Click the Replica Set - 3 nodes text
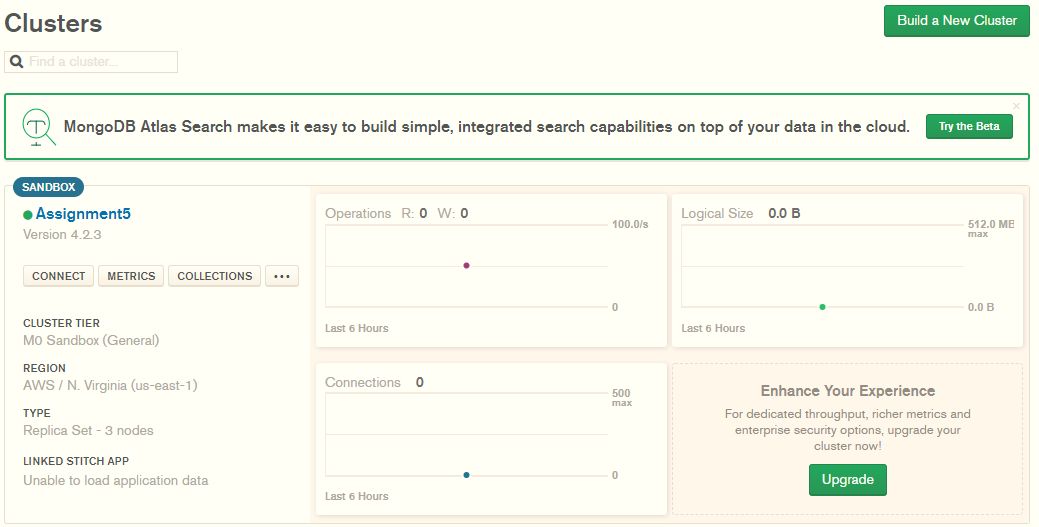The image size is (1039, 527). (88, 431)
